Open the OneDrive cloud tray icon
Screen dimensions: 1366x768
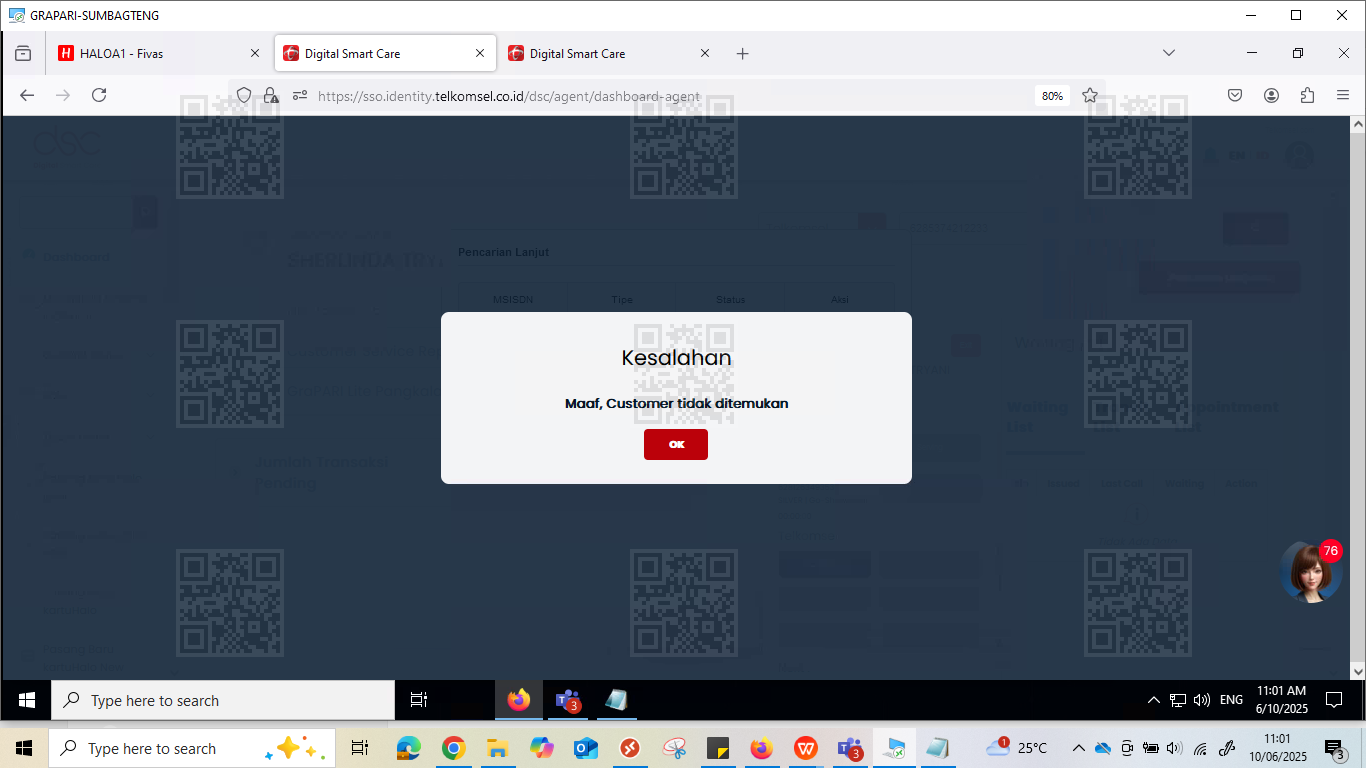point(1103,748)
